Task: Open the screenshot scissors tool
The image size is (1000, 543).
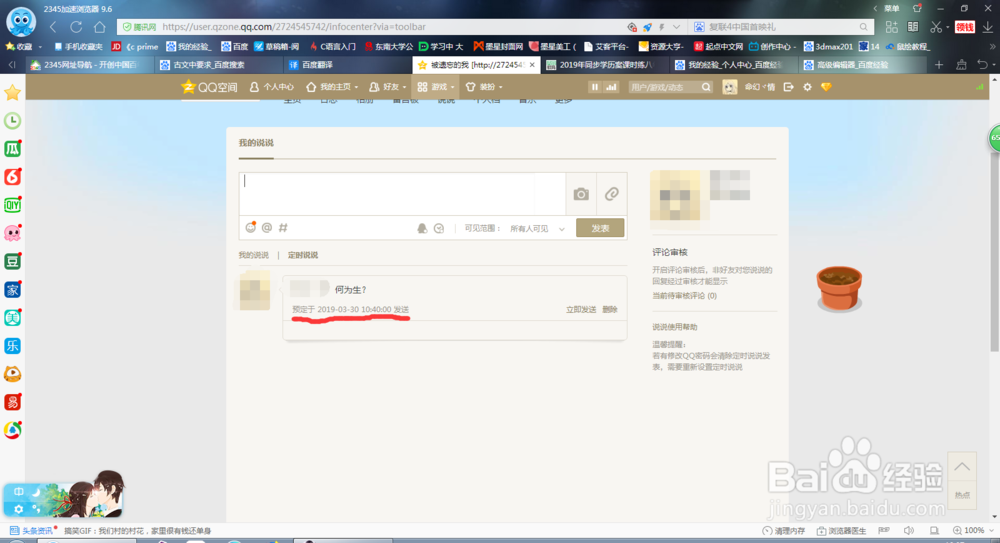Action: tap(936, 27)
